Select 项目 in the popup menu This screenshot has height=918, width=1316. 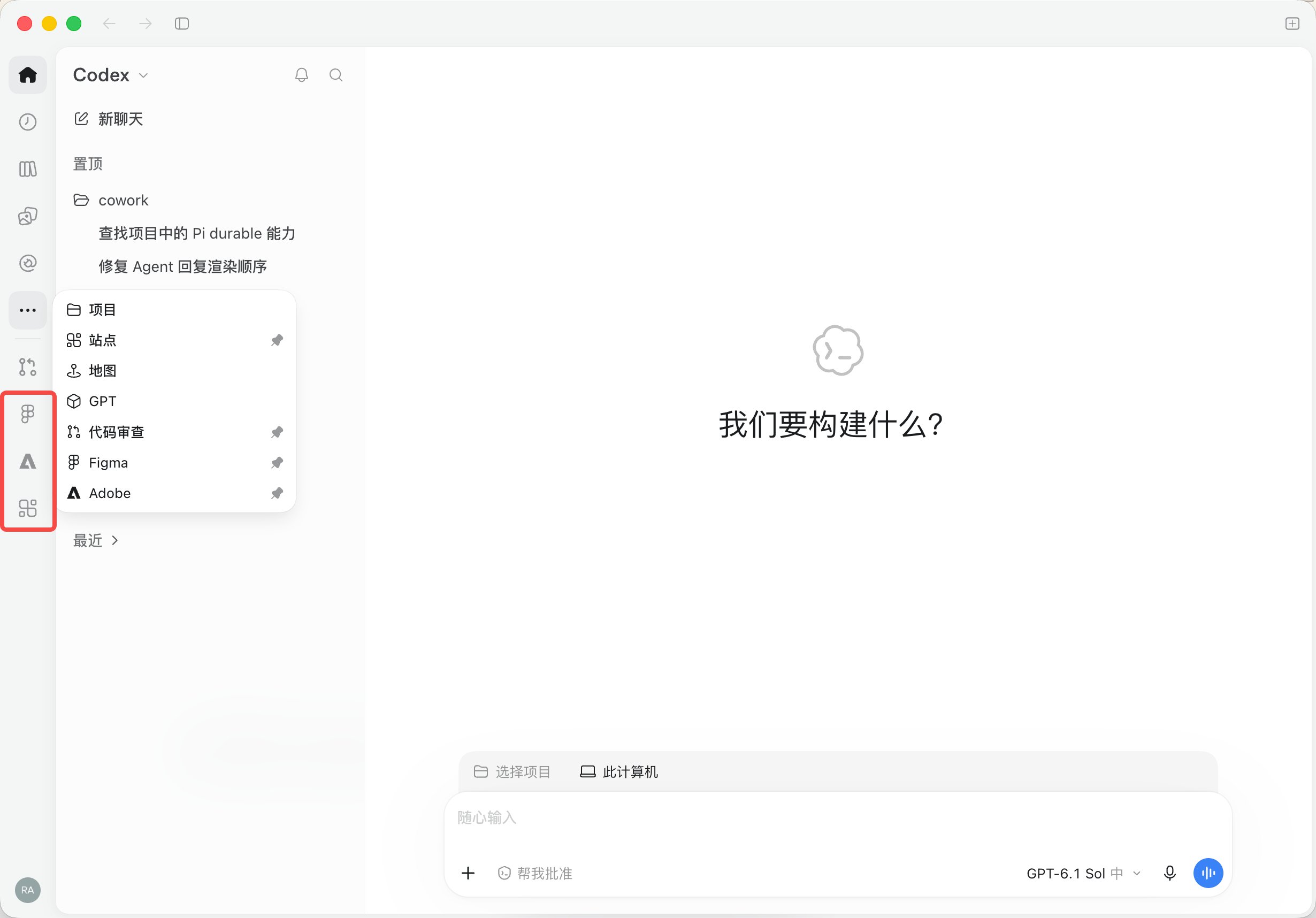click(174, 310)
